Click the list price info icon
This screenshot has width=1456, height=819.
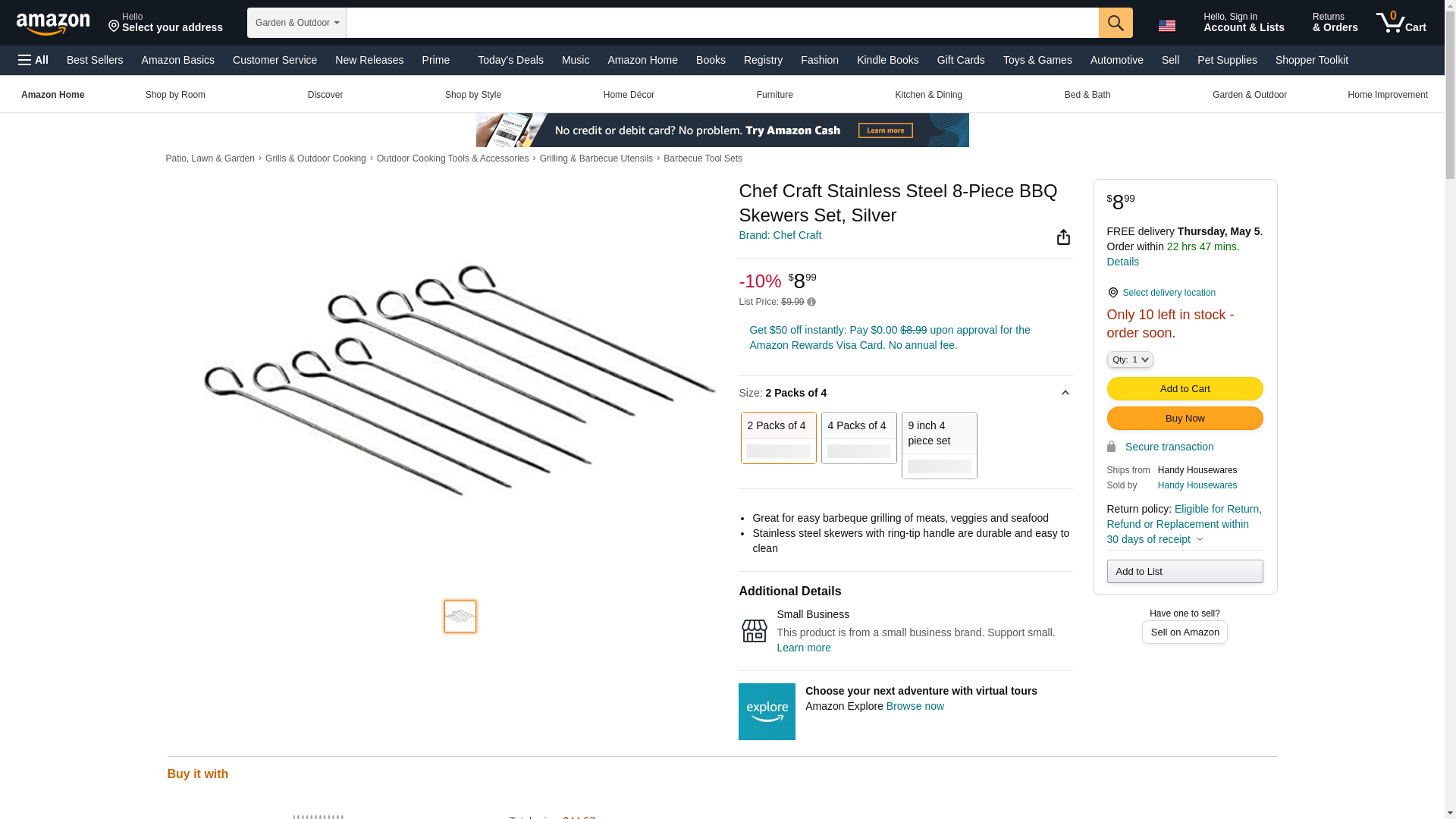coord(811,303)
